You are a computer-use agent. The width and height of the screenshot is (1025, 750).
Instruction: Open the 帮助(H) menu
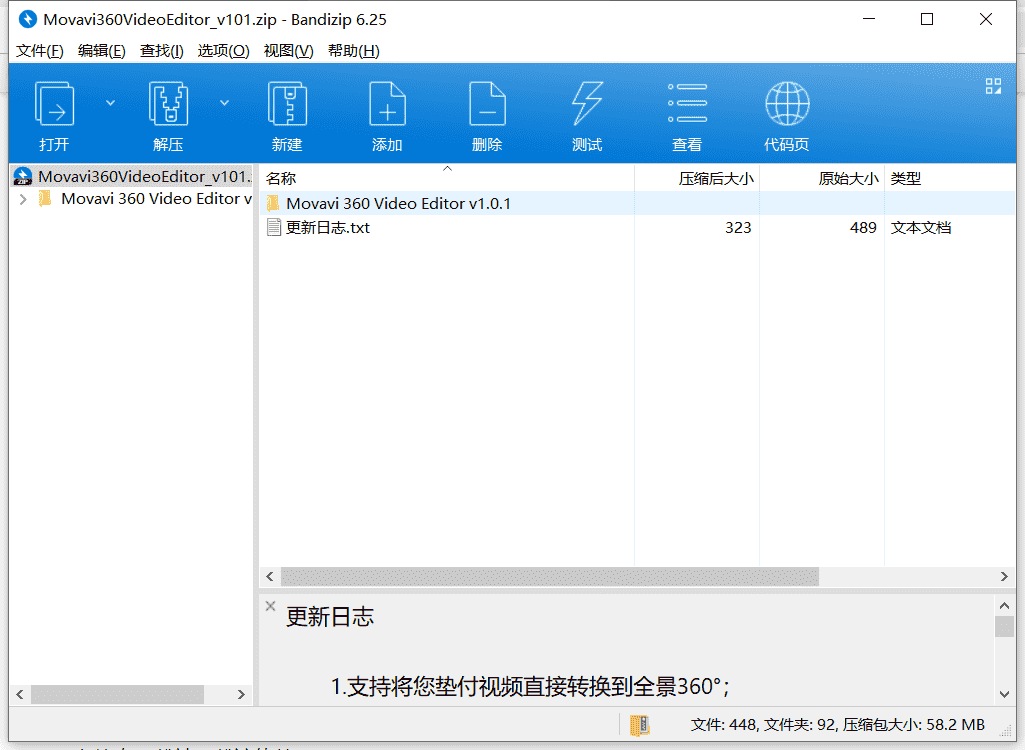[x=354, y=50]
